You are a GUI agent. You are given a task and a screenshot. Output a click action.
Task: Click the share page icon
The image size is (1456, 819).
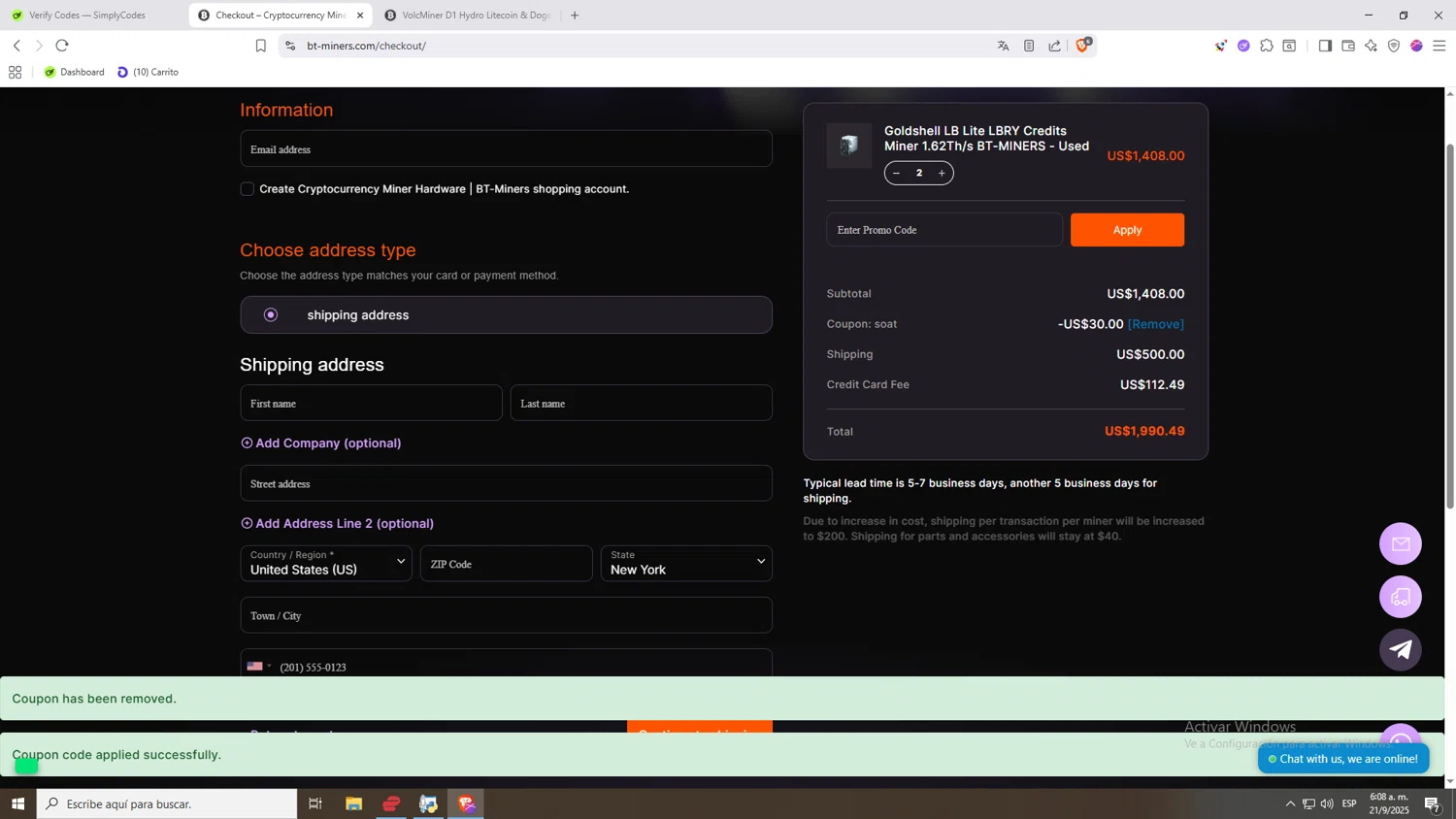click(1055, 46)
